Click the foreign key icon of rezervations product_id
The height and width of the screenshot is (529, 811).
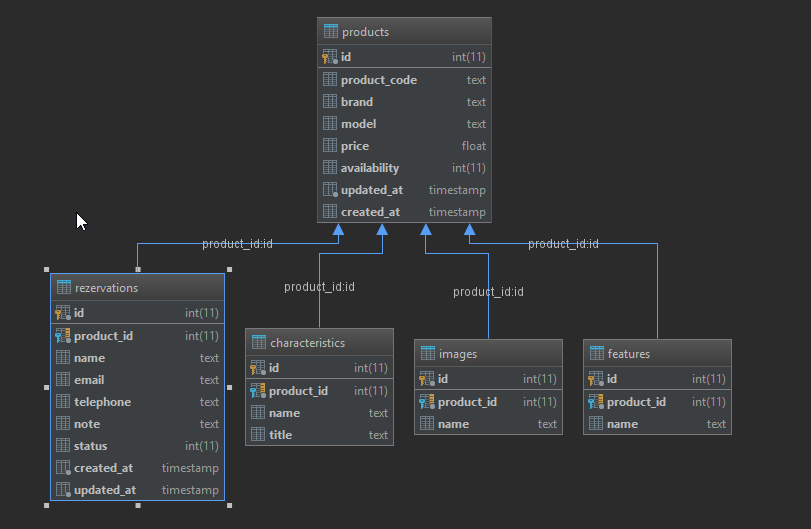pos(63,336)
